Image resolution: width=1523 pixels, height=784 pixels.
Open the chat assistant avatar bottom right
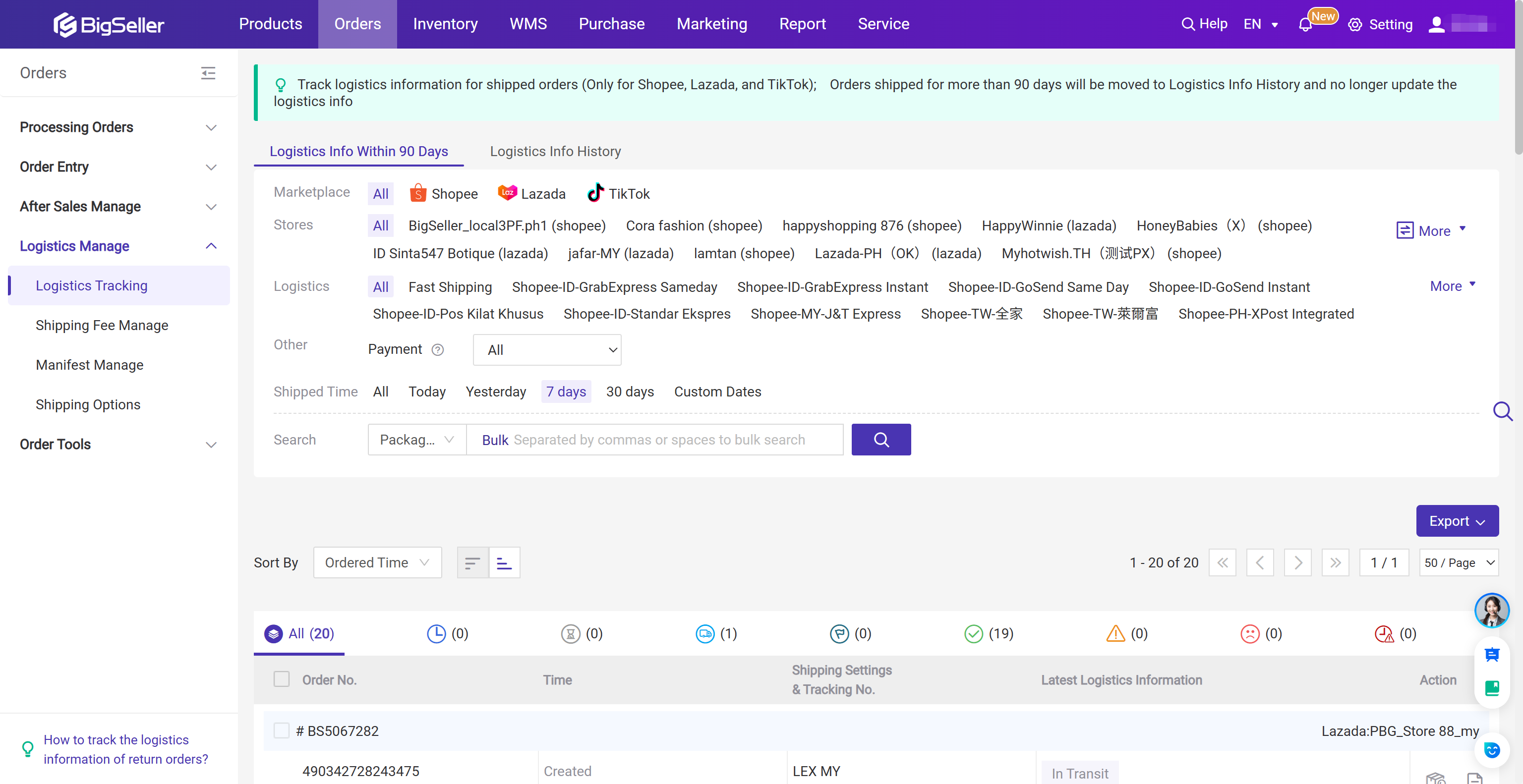click(1492, 611)
